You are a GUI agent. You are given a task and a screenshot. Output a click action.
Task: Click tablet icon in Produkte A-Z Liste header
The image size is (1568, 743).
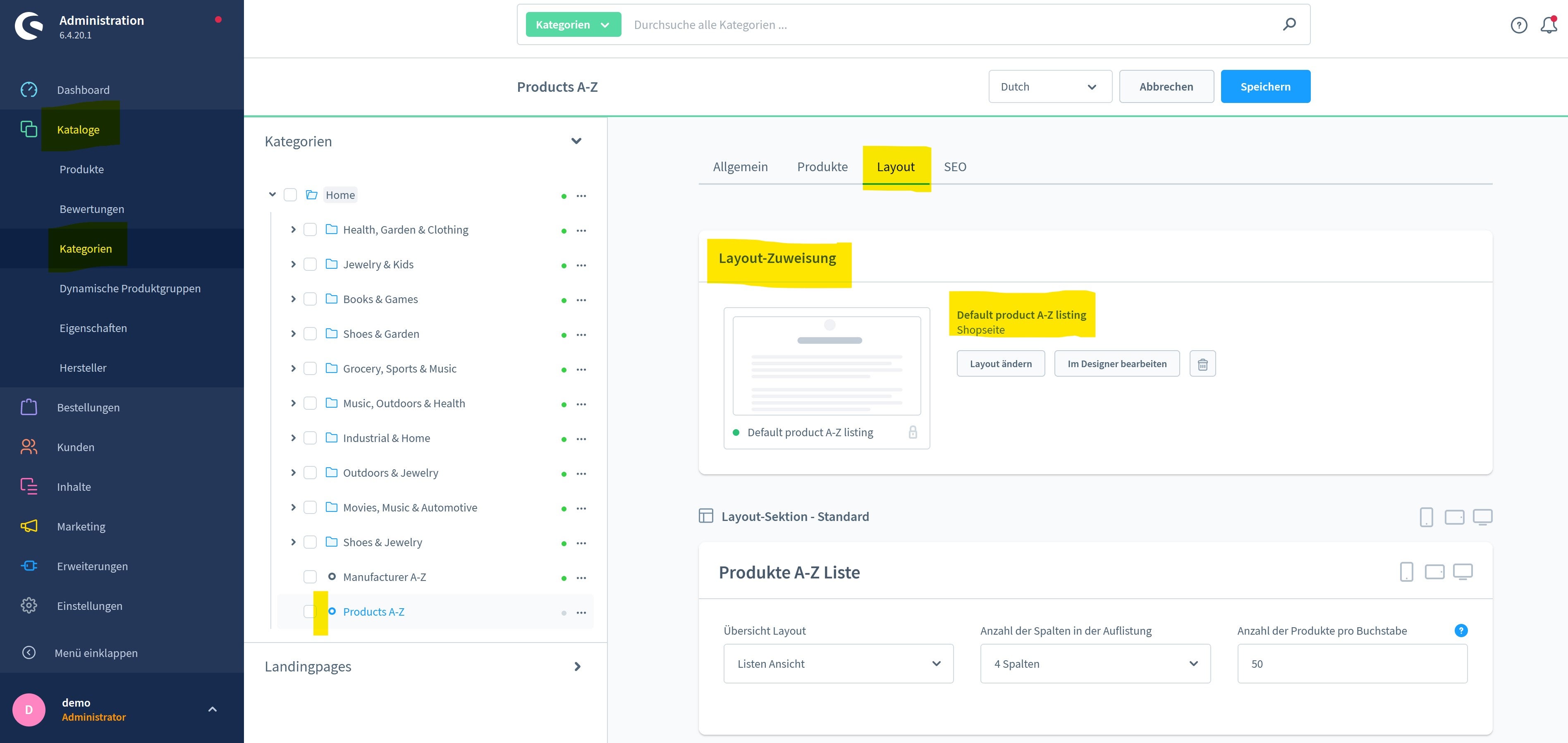pos(1434,572)
